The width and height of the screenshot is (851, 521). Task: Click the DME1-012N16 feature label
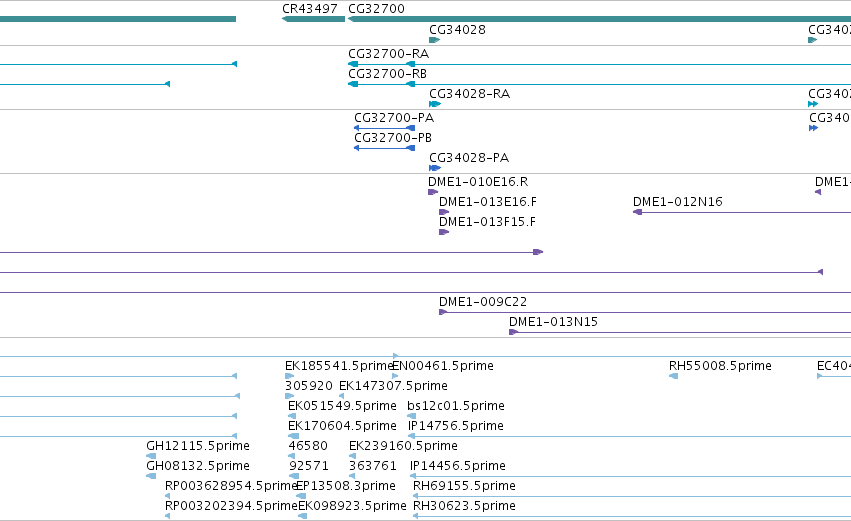tap(678, 201)
